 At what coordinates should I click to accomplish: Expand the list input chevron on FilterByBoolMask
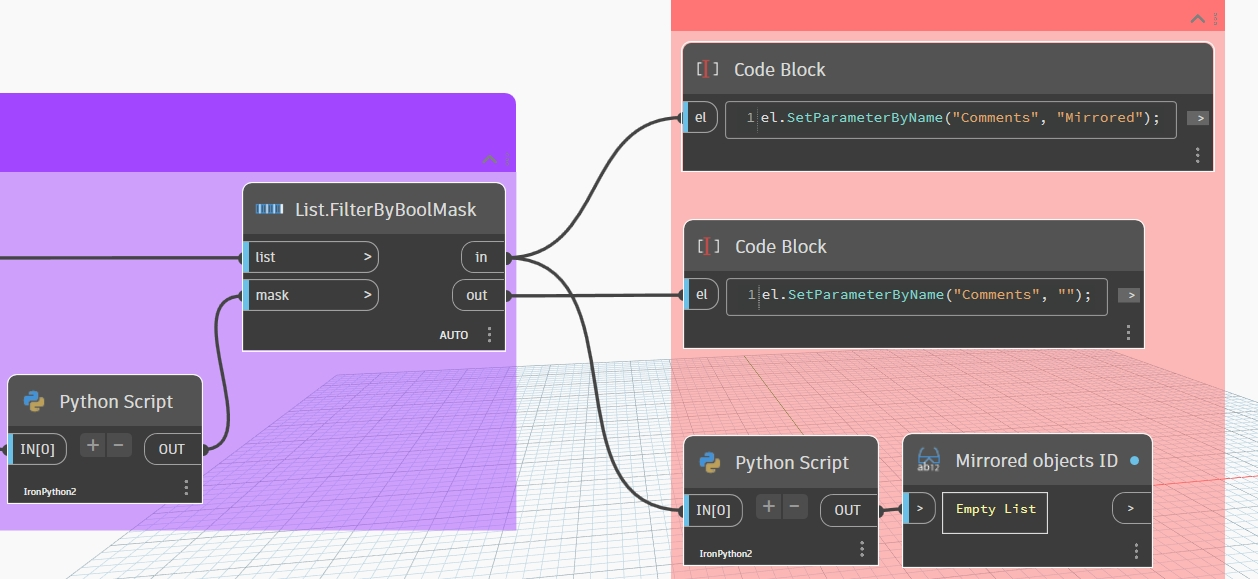[369, 257]
